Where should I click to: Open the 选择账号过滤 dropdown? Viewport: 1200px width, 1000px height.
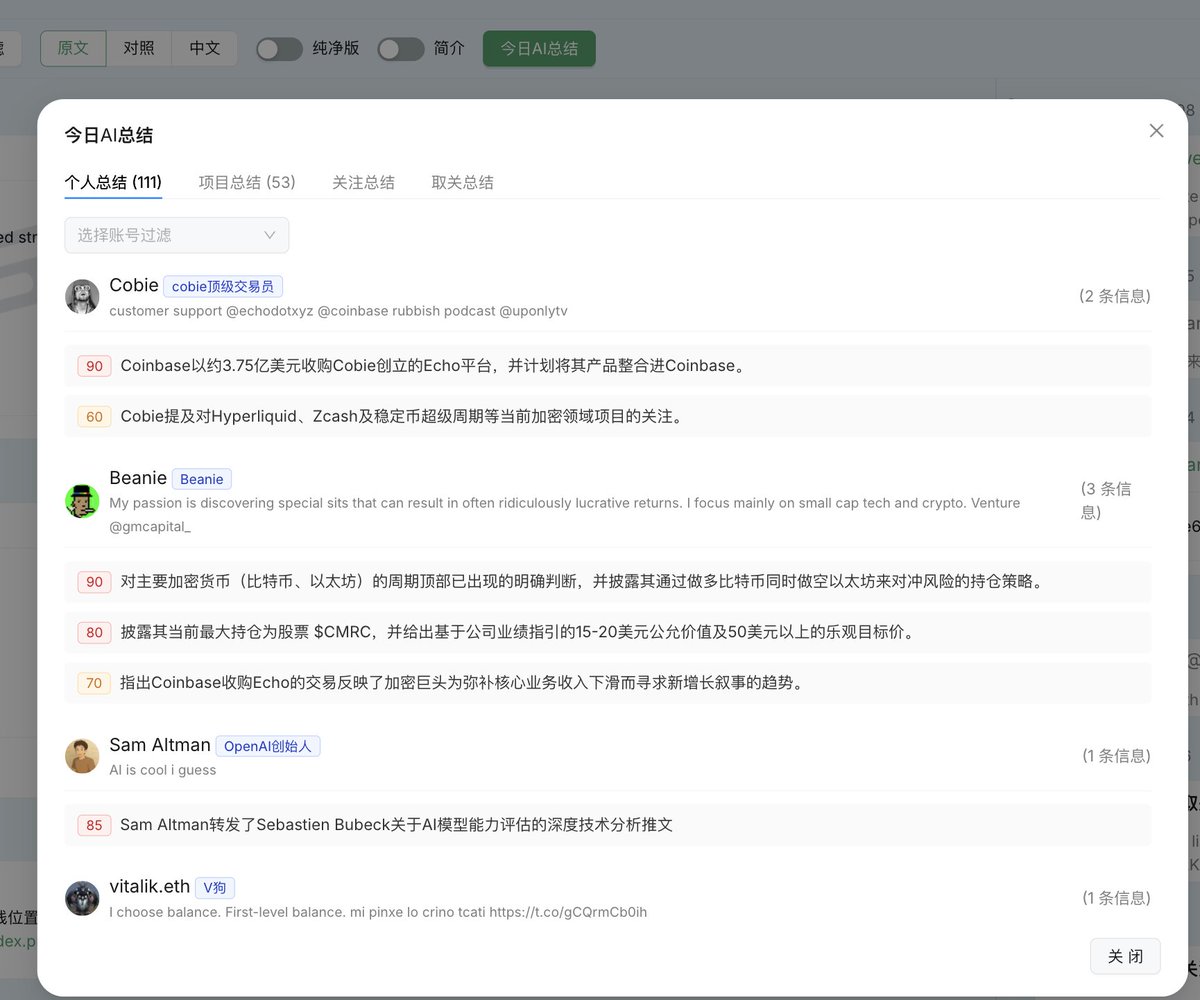pyautogui.click(x=177, y=235)
